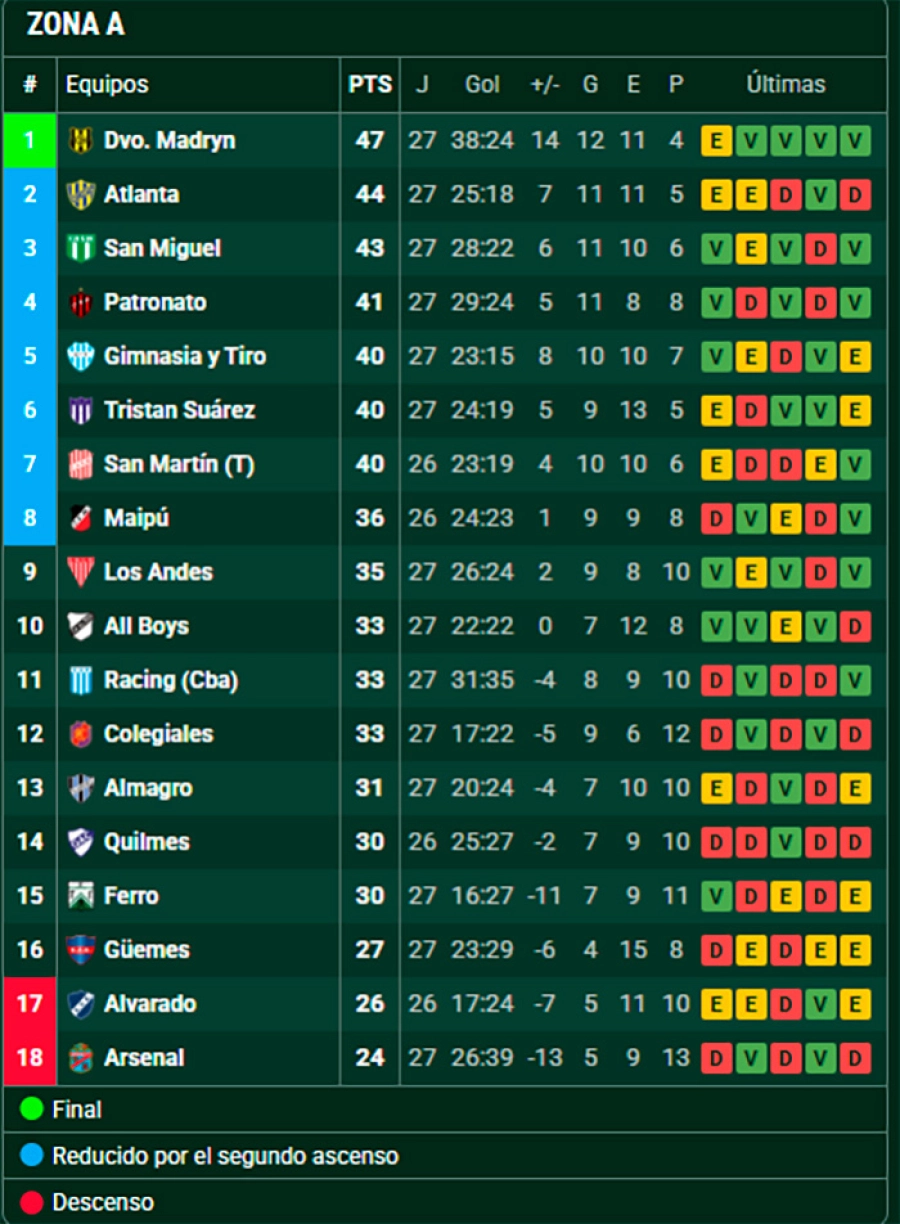
Task: Click the Patronato club crest
Action: pyautogui.click(x=80, y=302)
